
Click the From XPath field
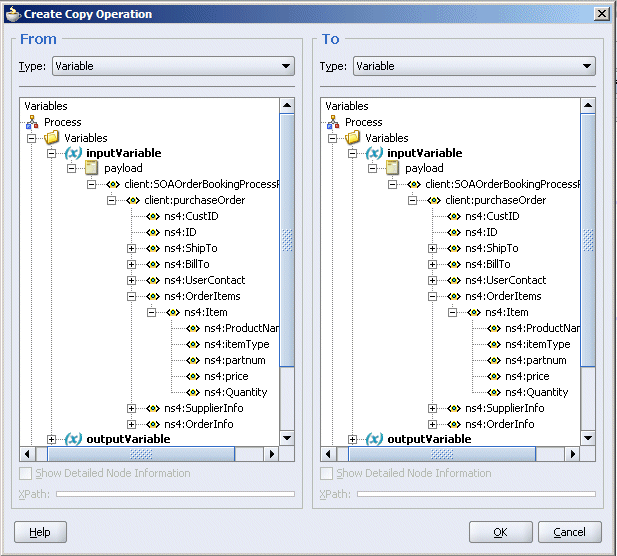[x=175, y=494]
